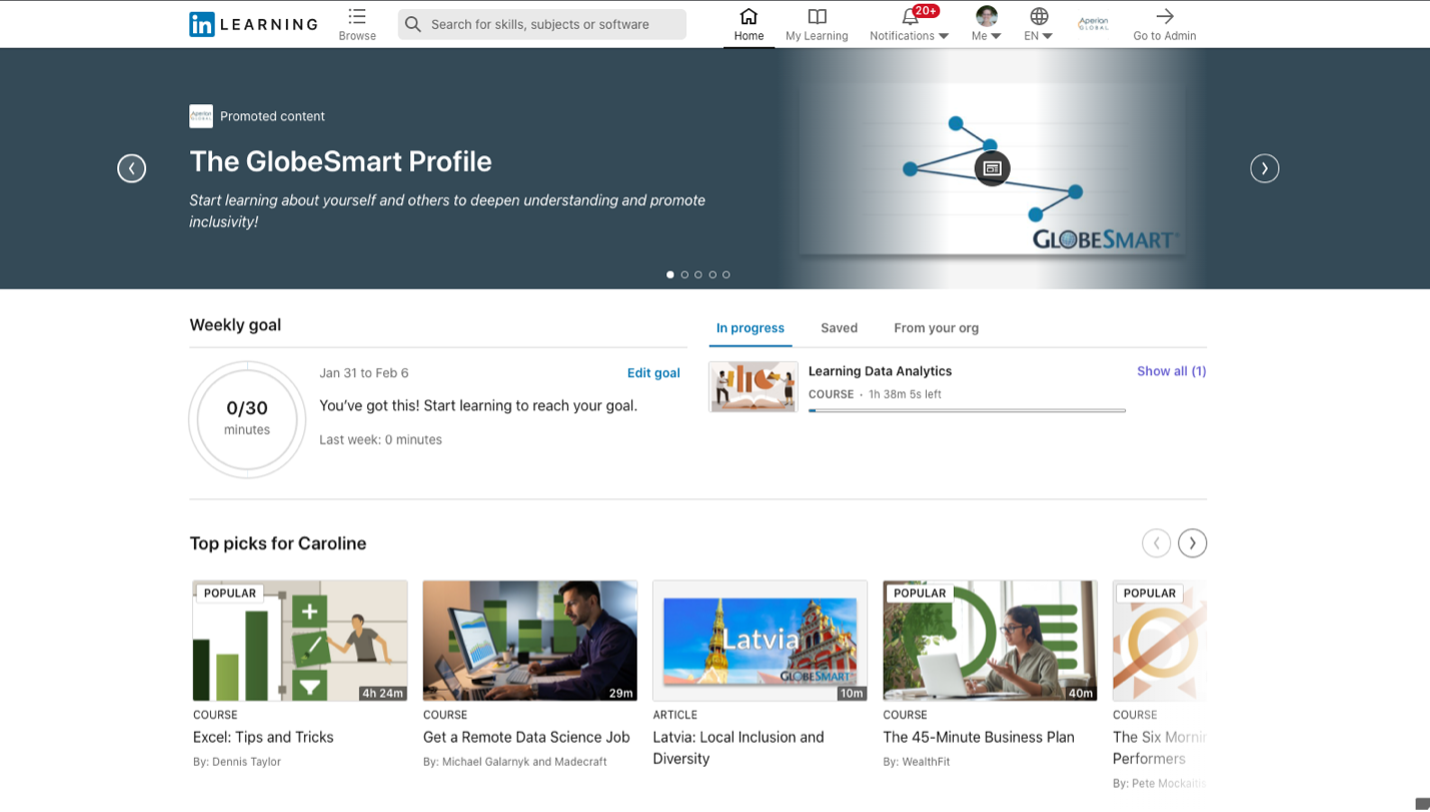
Task: Click Edit goal link
Action: tap(653, 373)
